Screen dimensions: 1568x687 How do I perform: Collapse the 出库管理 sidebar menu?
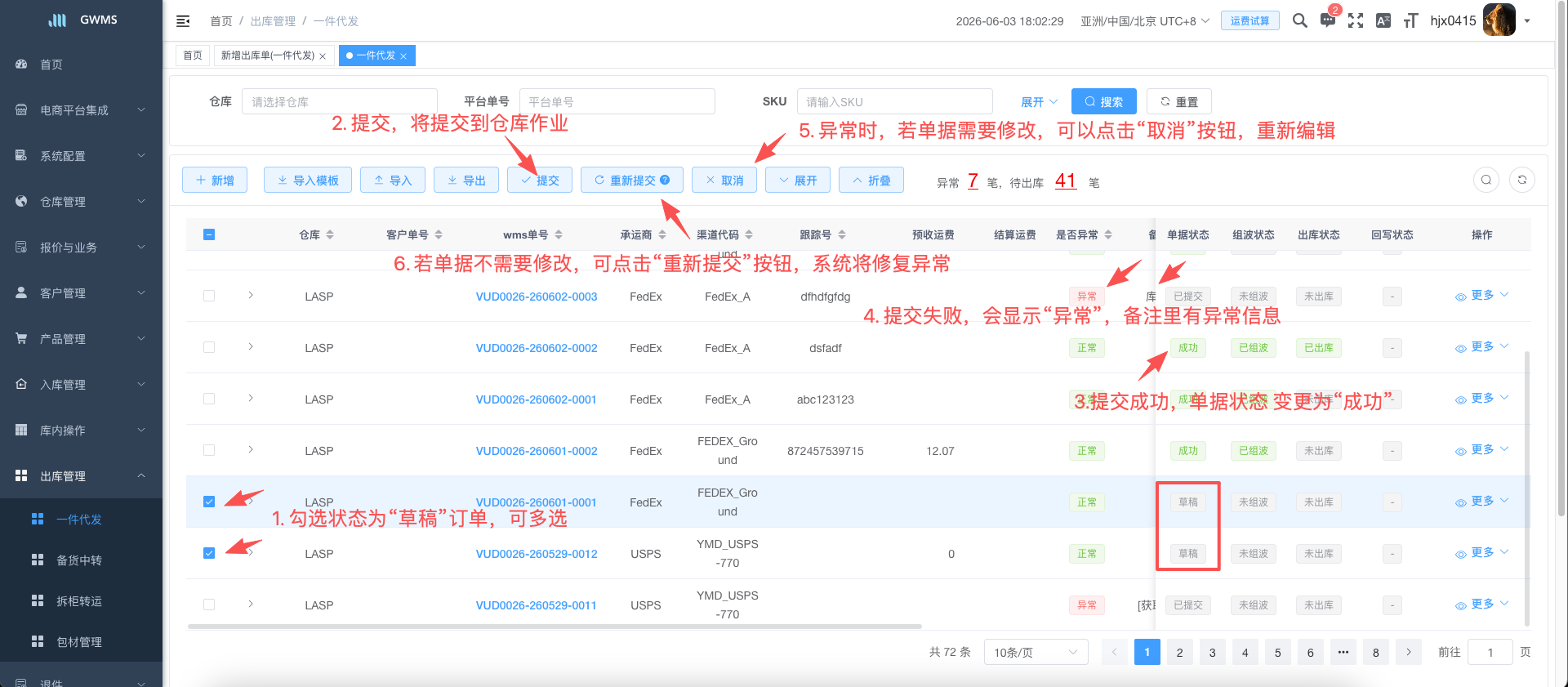pyautogui.click(x=81, y=476)
